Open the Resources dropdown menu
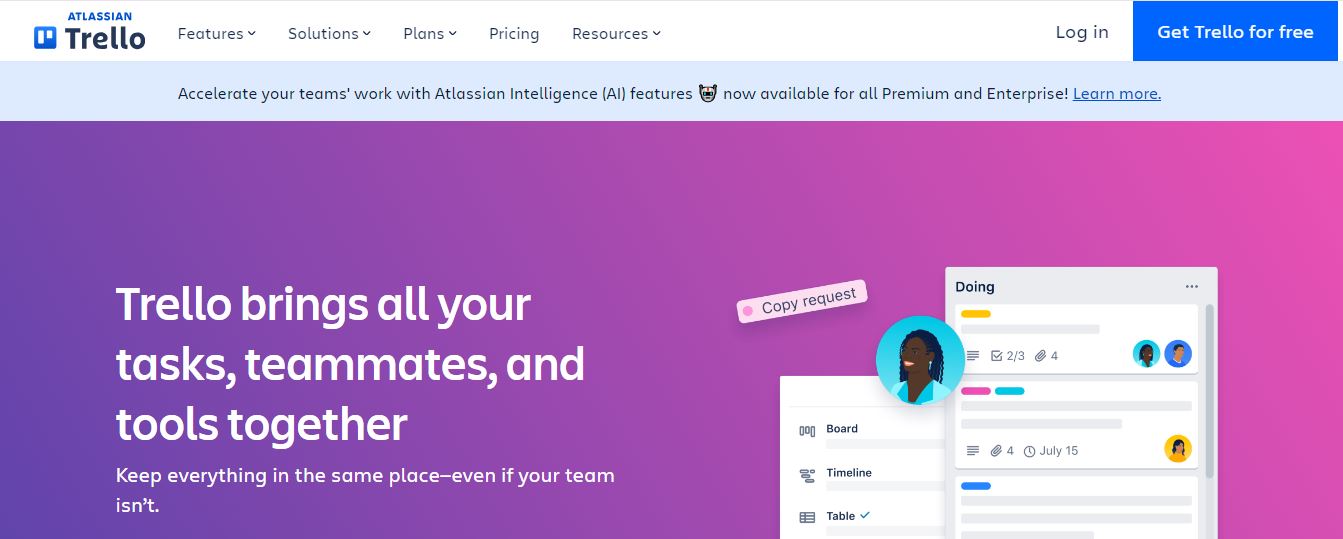The width and height of the screenshot is (1343, 539). (616, 33)
